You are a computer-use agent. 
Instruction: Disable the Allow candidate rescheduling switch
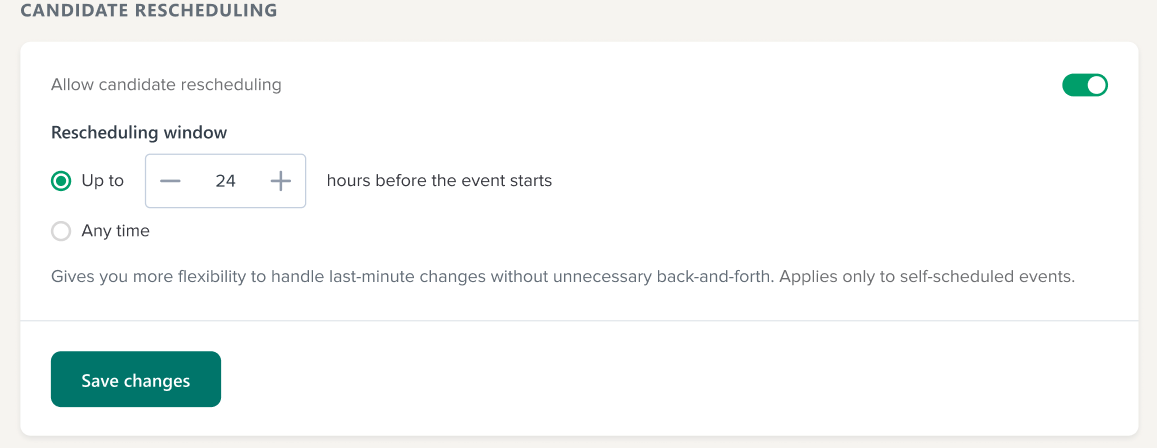[1085, 85]
